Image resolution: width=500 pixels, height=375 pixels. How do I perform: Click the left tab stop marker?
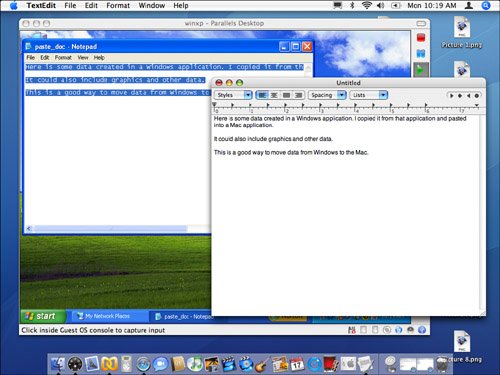(451, 96)
